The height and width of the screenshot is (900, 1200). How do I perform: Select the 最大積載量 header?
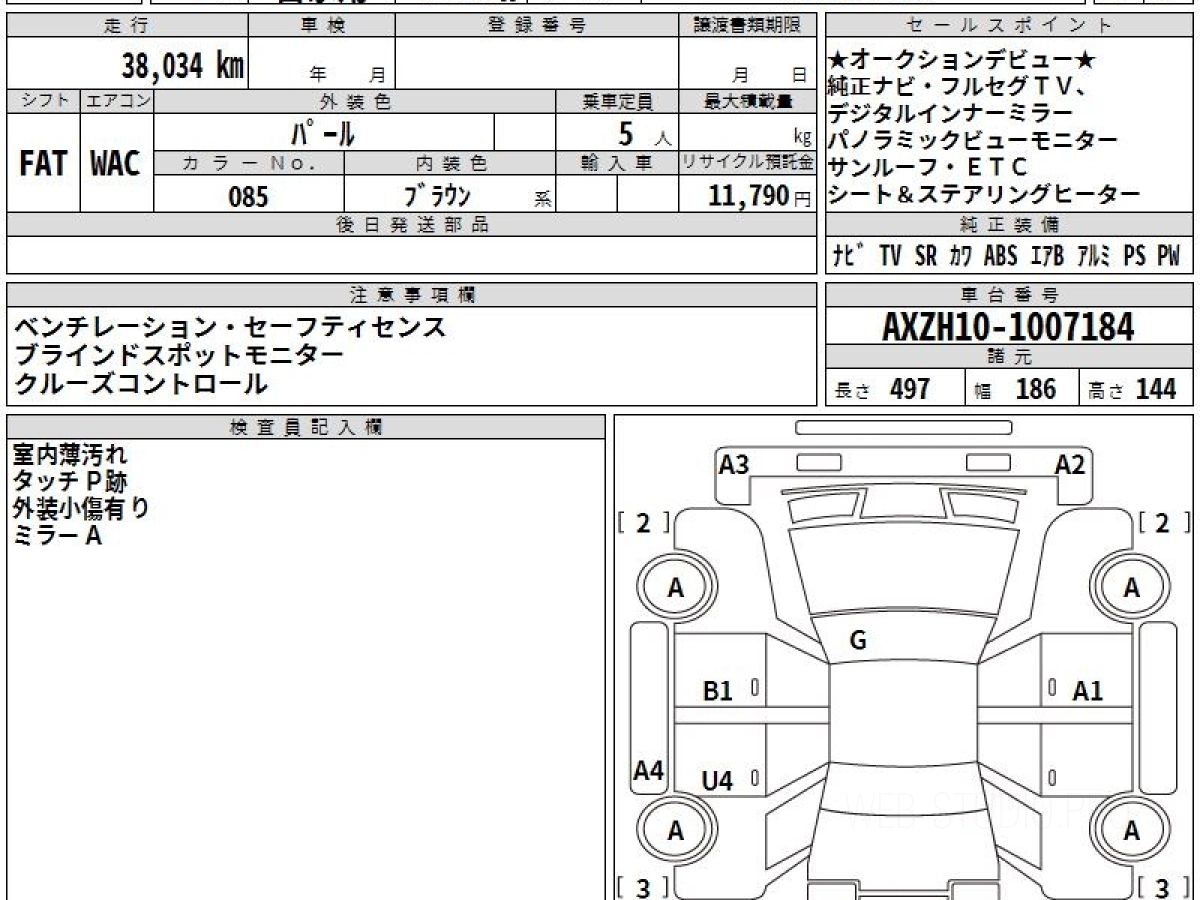[x=748, y=101]
